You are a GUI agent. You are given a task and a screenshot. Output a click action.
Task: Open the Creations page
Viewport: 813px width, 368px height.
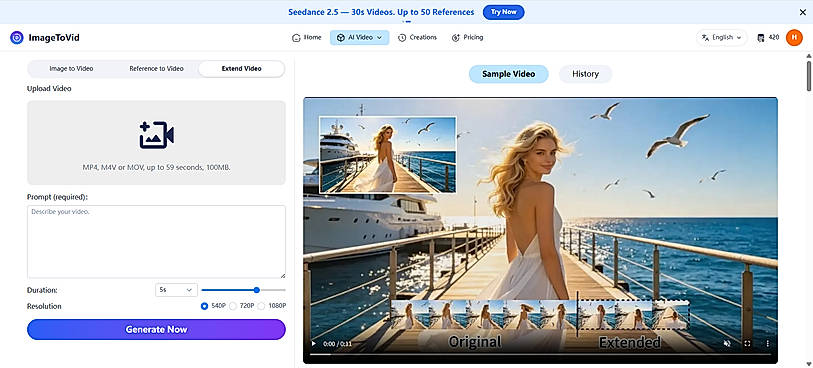417,37
